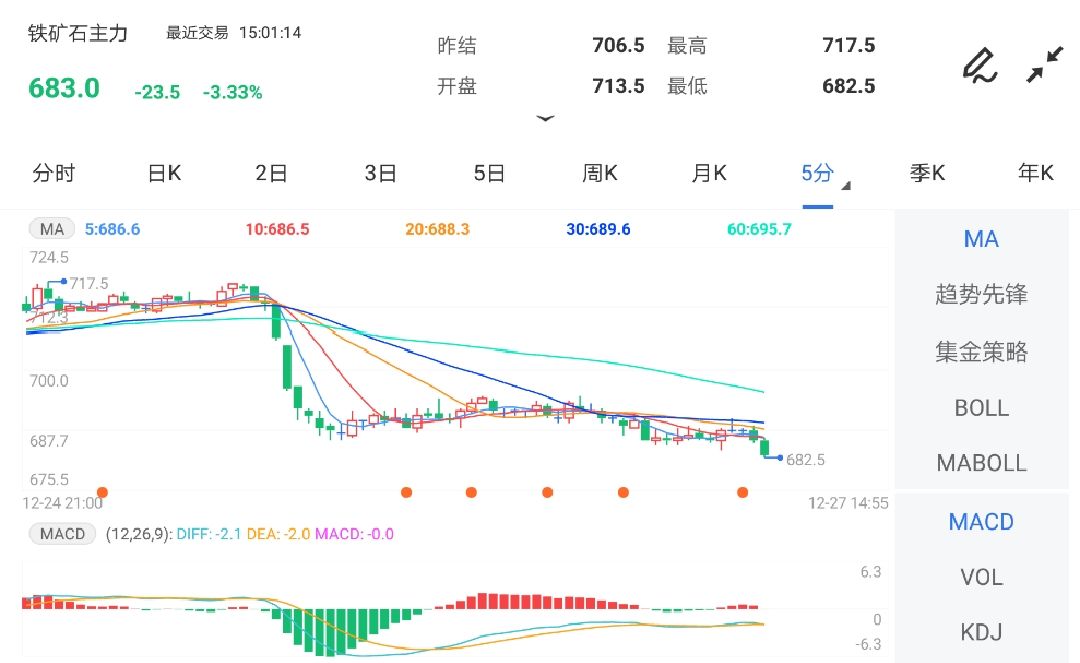The width and height of the screenshot is (1080, 663).
Task: Choose 趋势先锋 indicator in sidebar
Action: coord(981,295)
